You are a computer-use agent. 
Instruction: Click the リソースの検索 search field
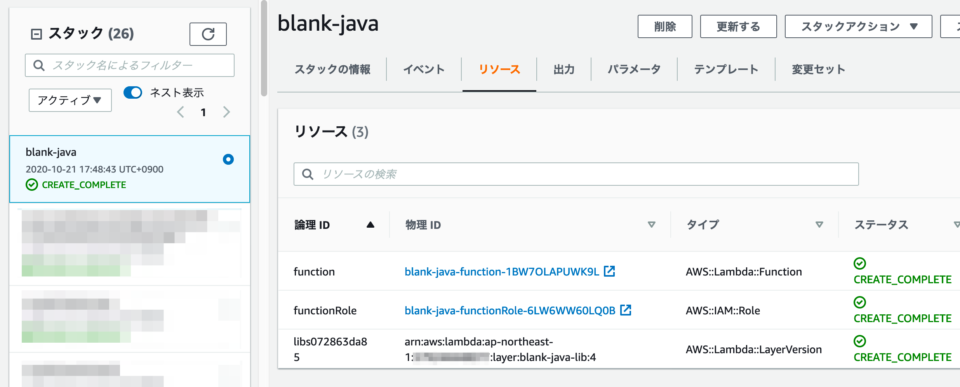click(576, 174)
